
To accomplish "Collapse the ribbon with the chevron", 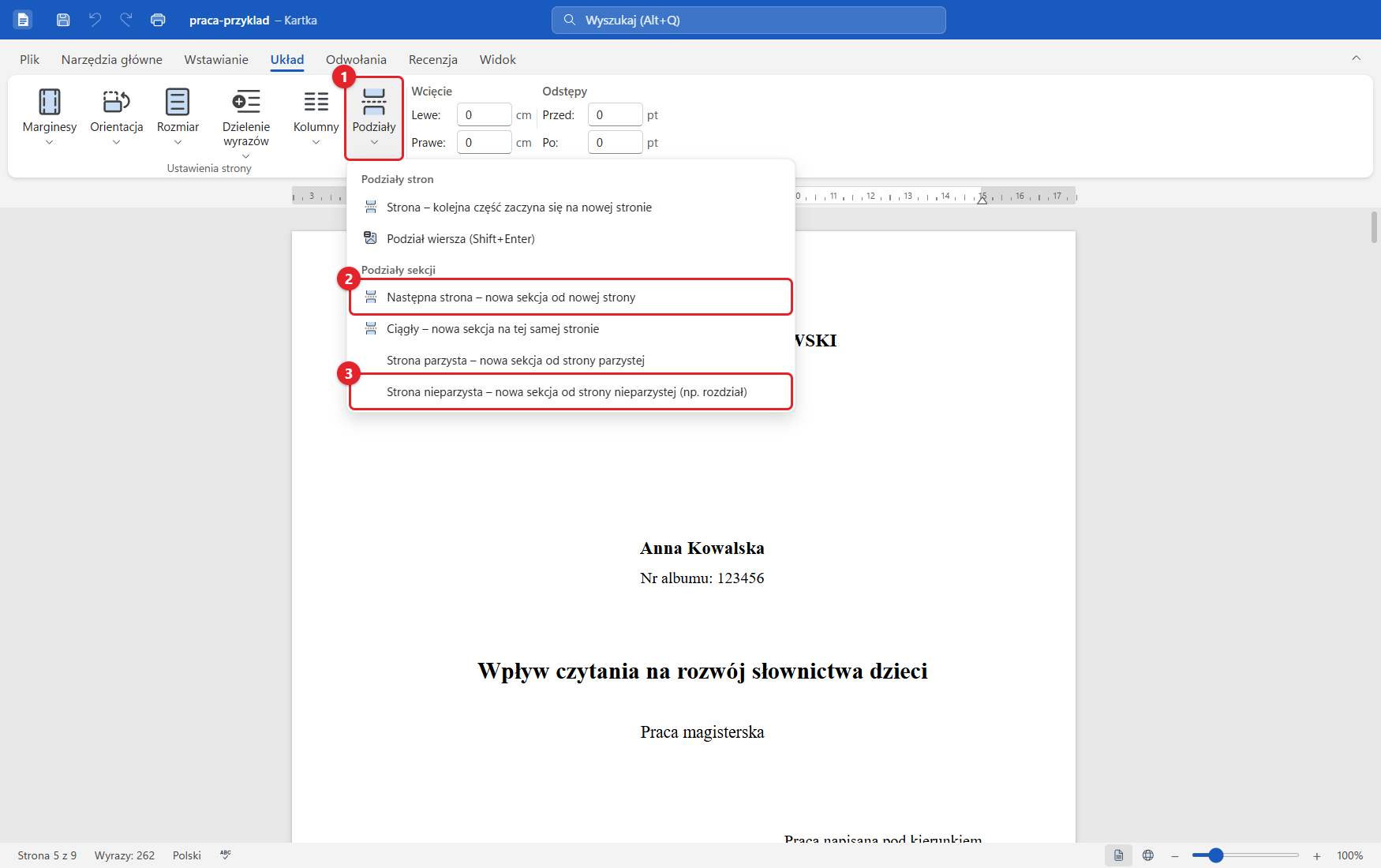I will coord(1356,58).
